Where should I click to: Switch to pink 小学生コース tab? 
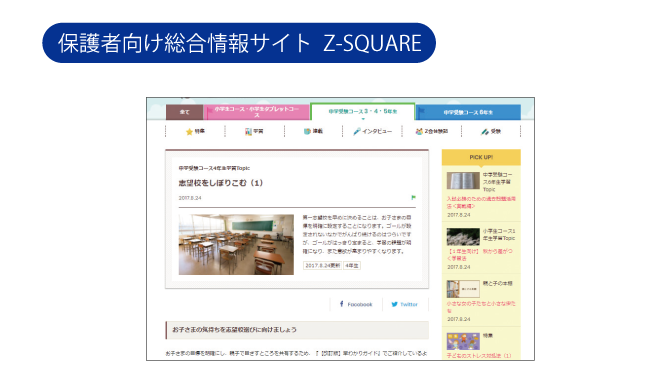click(x=256, y=112)
